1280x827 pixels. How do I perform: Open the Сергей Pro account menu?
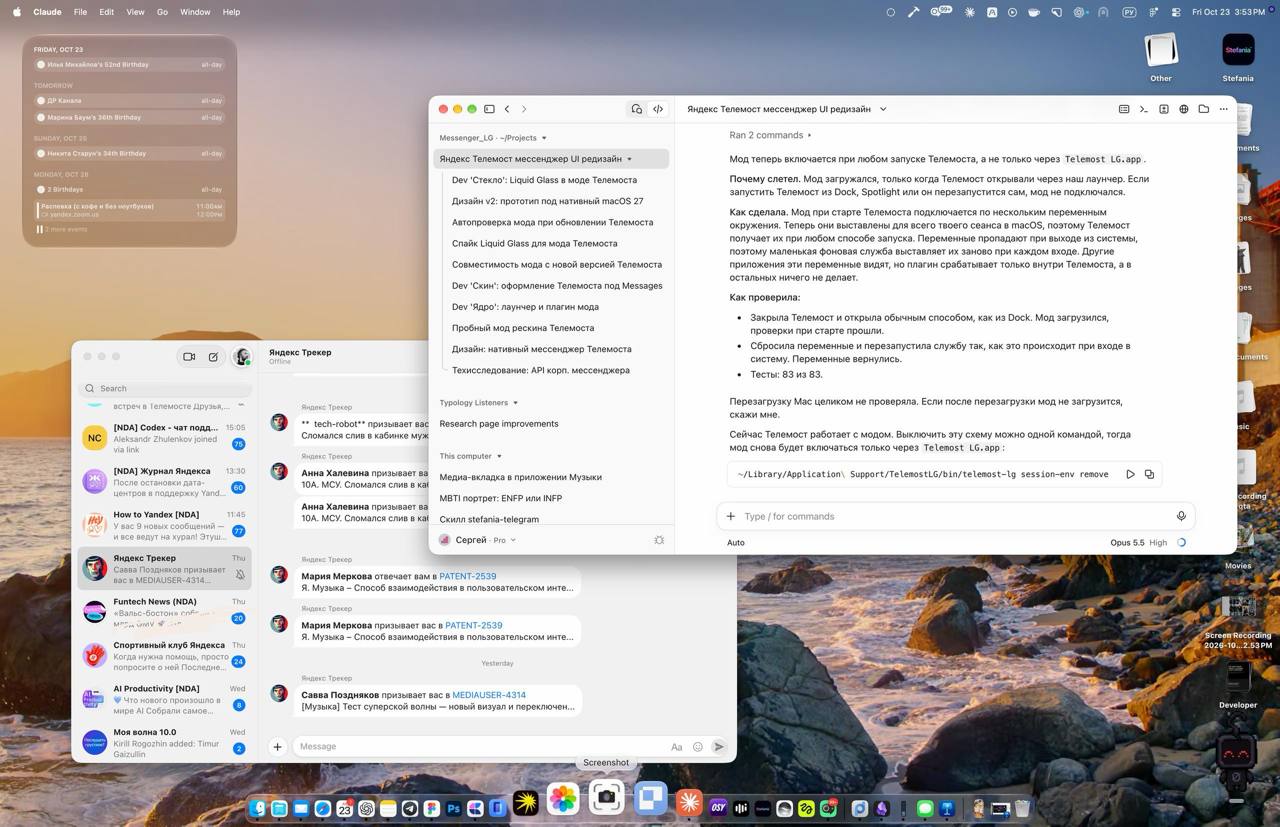(478, 540)
